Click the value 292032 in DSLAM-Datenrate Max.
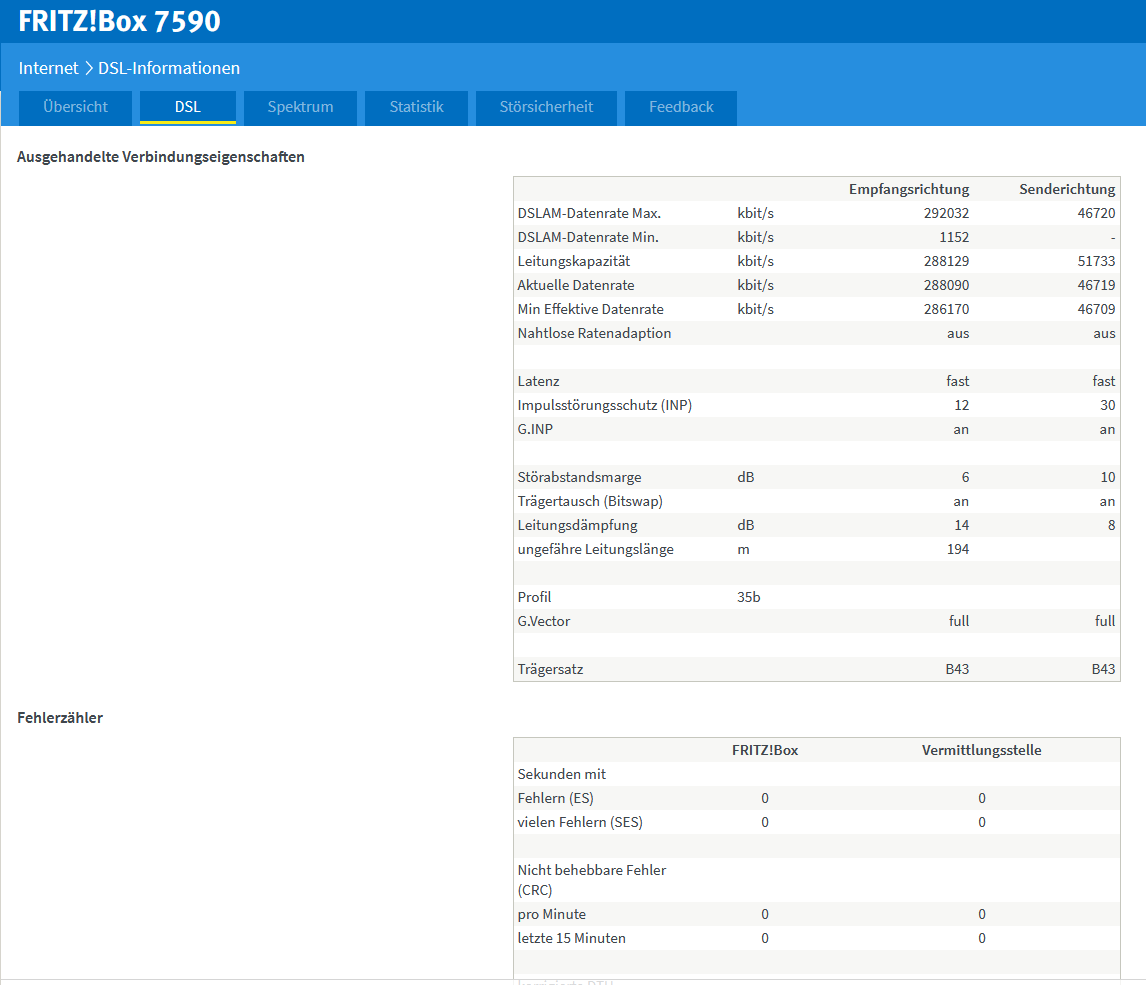The image size is (1146, 985). (x=946, y=213)
